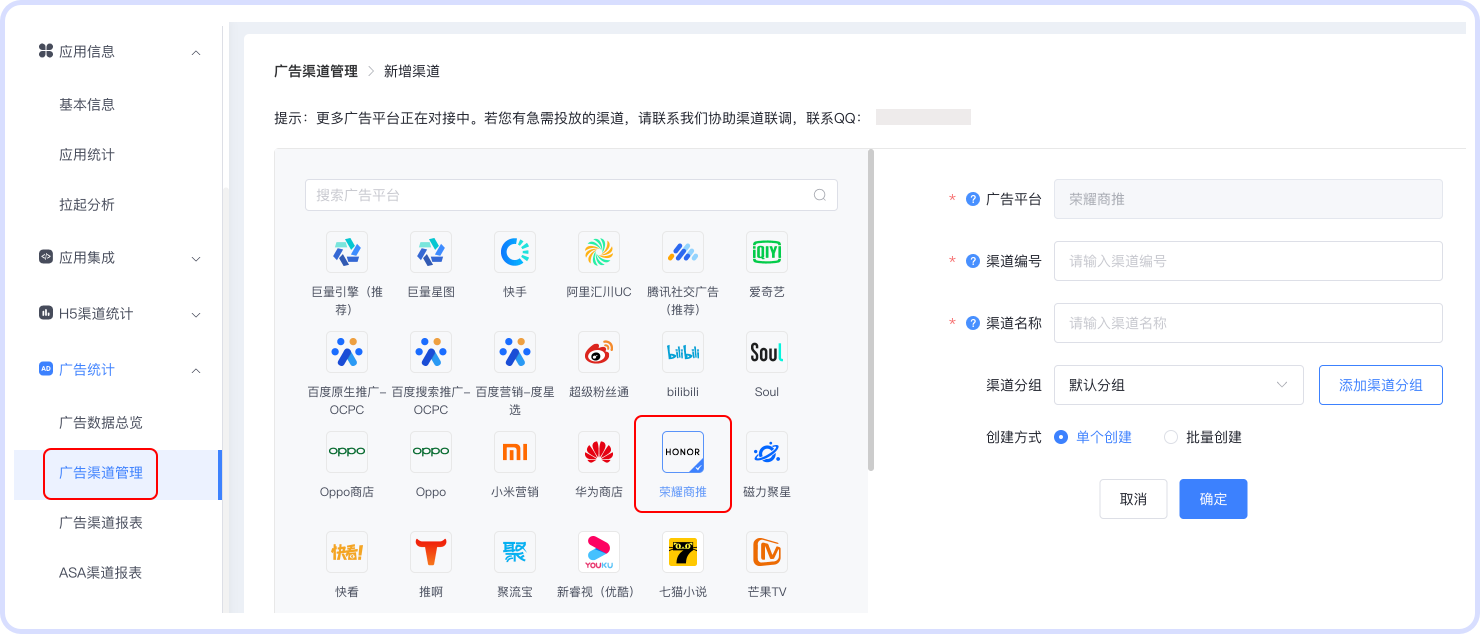Pick the 小米营销 platform icon
The height and width of the screenshot is (634, 1480).
coord(515,452)
